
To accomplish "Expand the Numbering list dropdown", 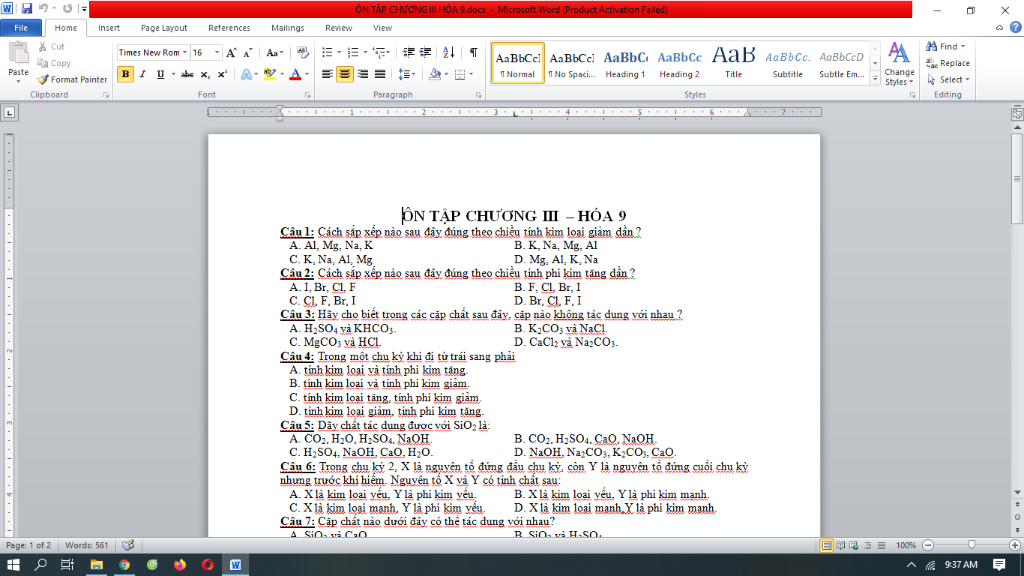I will (365, 52).
